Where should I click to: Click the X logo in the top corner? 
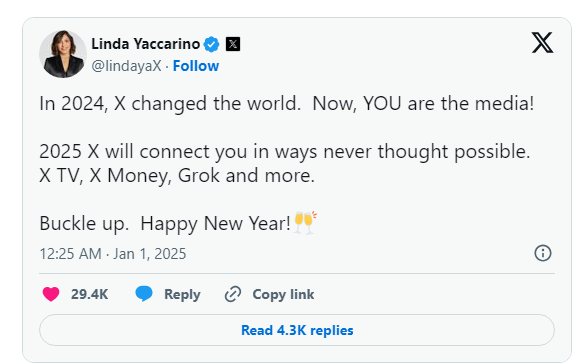(542, 43)
